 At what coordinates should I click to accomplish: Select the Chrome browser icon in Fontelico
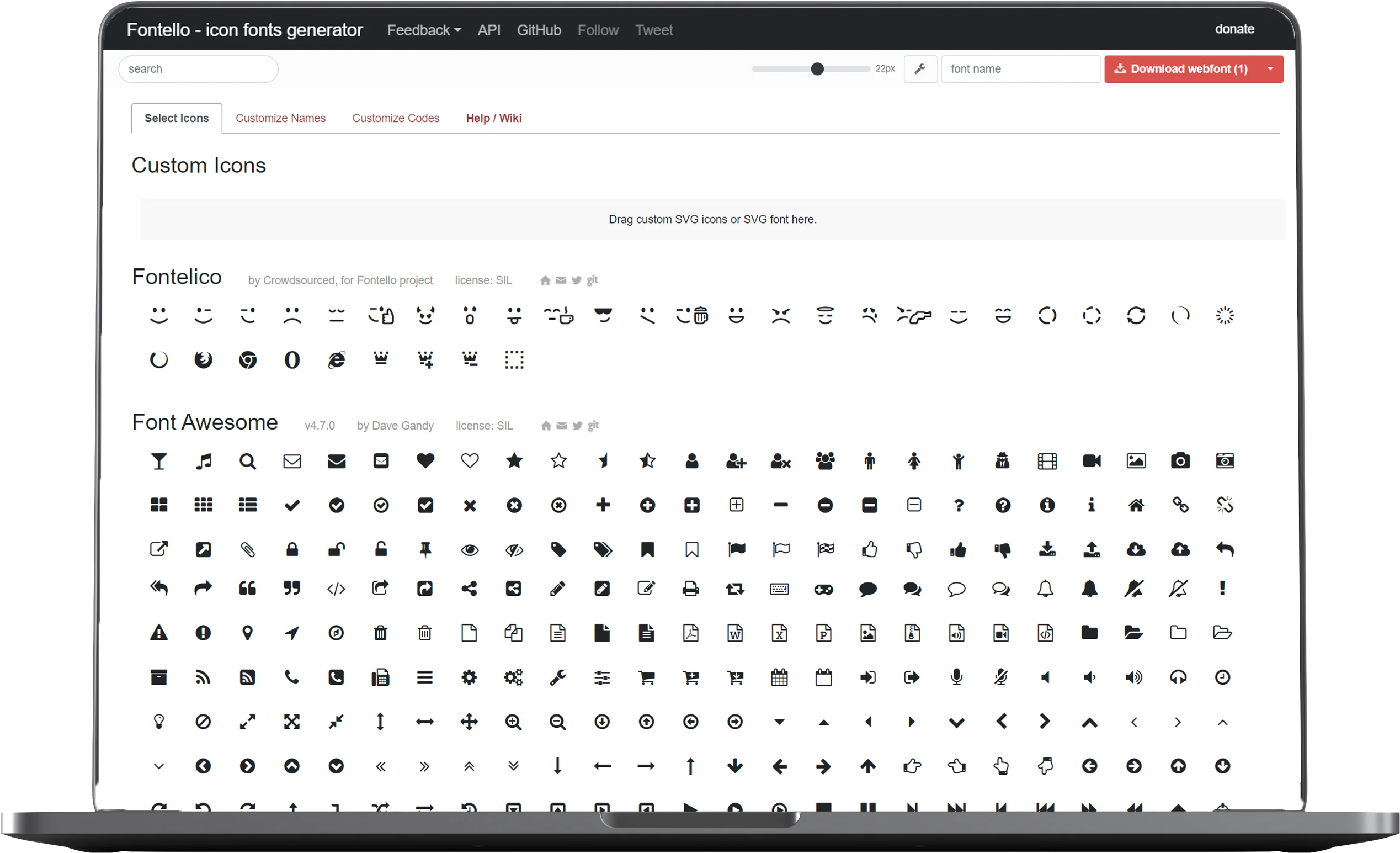[248, 360]
